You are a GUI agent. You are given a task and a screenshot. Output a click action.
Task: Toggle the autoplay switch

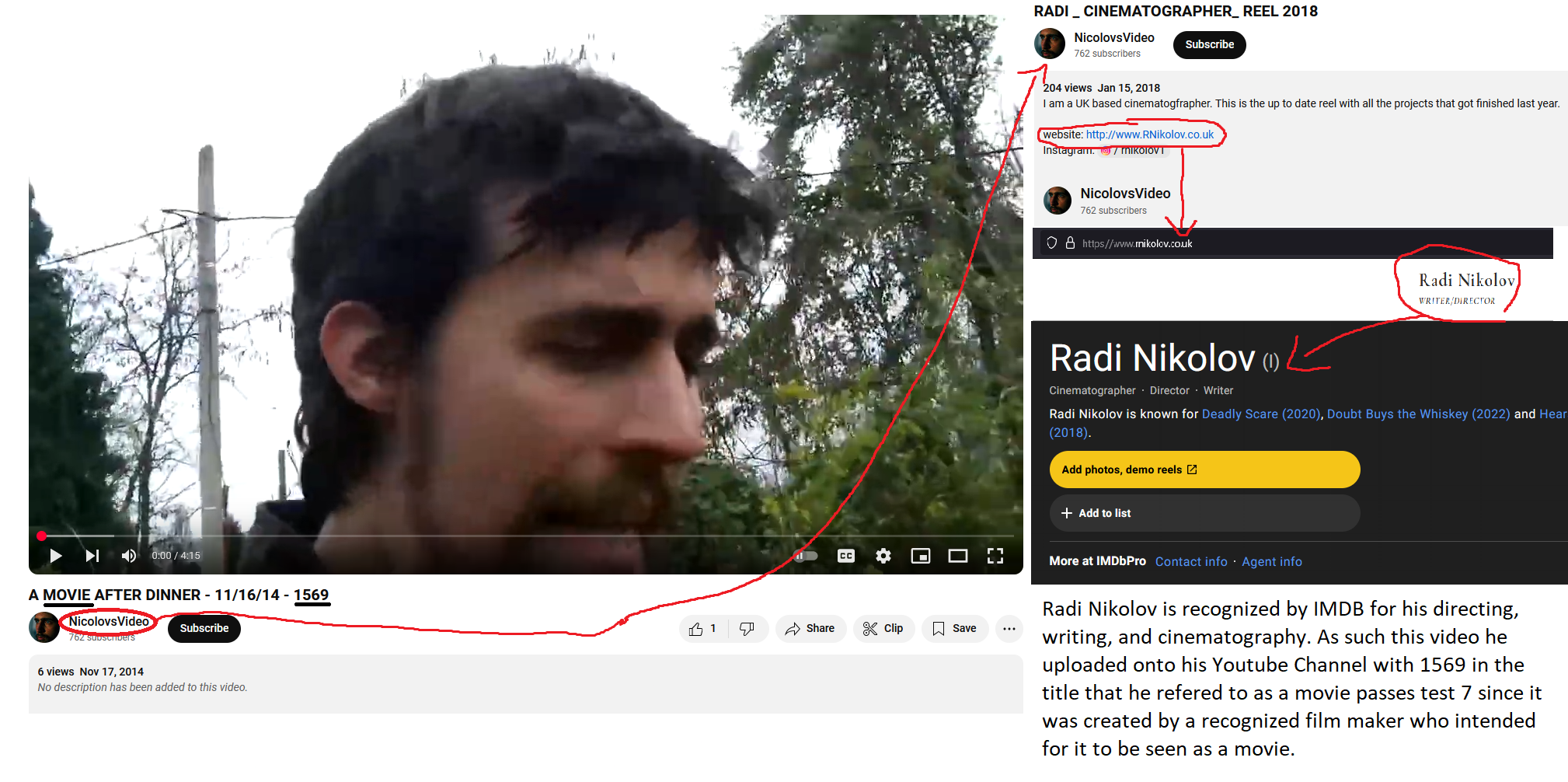pyautogui.click(x=806, y=556)
